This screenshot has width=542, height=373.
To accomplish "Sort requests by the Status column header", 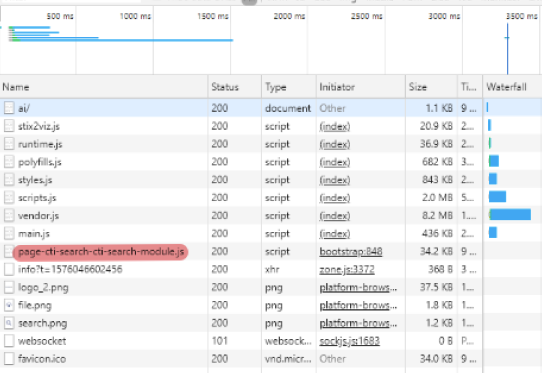I will click(x=235, y=87).
